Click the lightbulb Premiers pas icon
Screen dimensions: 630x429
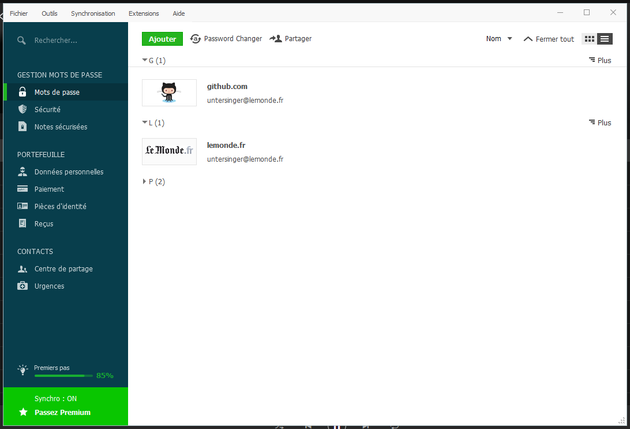coord(23,370)
